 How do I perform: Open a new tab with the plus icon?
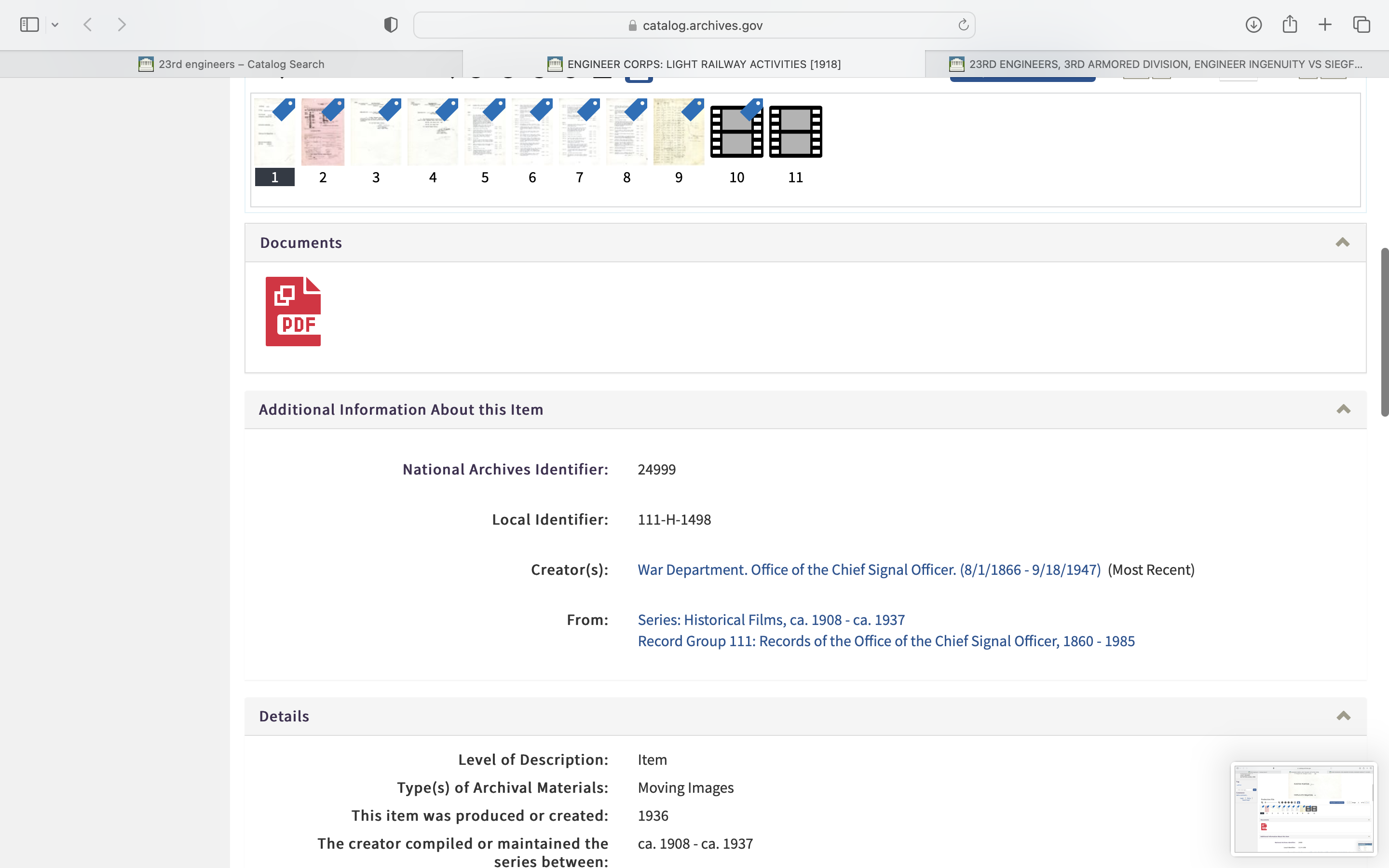pyautogui.click(x=1325, y=25)
